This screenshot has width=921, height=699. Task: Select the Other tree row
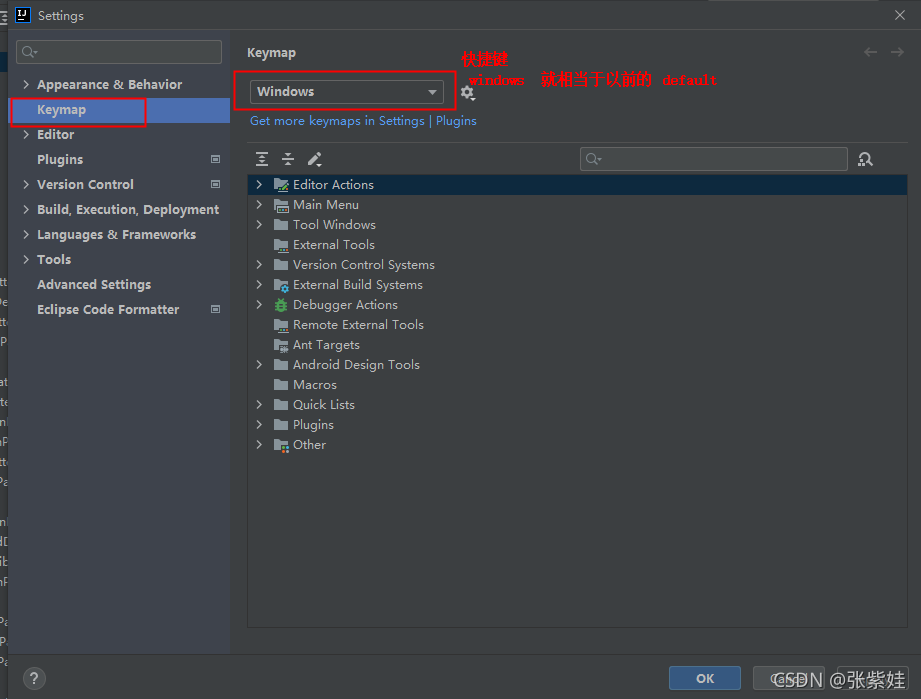pos(577,445)
